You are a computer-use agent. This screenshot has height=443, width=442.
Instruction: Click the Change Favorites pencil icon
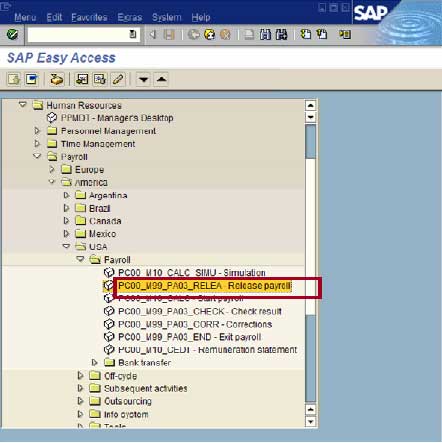[118, 79]
